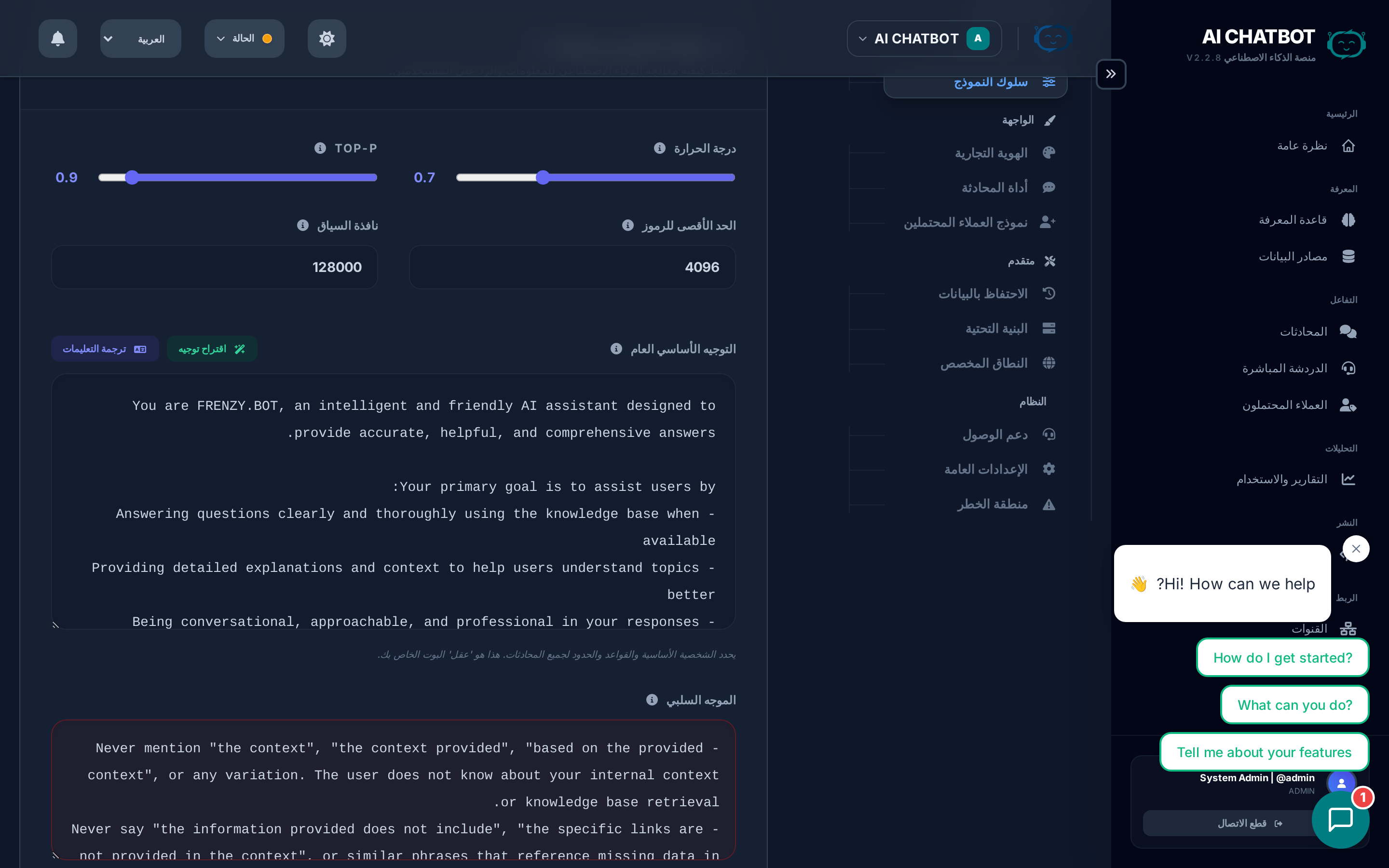Click the 4096 max tokens input field
Image resolution: width=1389 pixels, height=868 pixels.
(572, 266)
